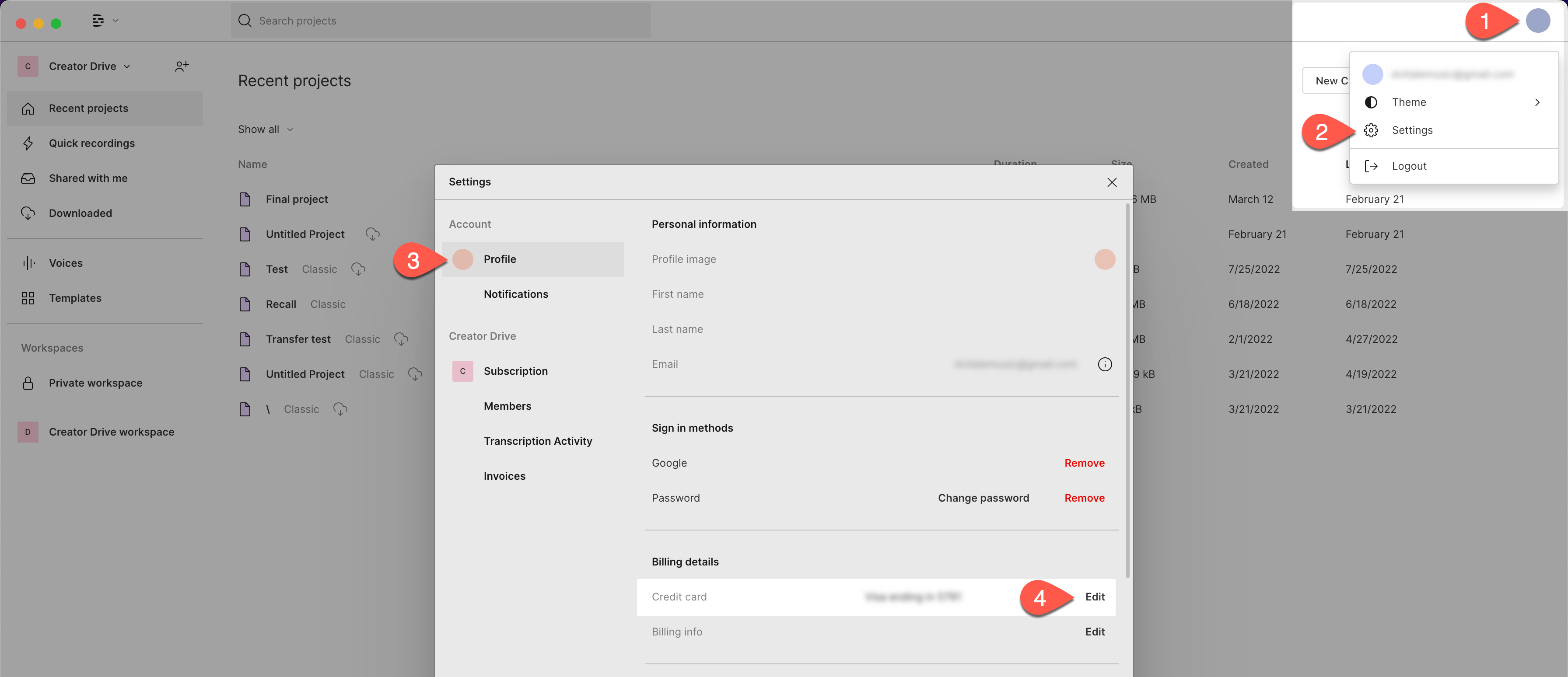Edit billing info details
Screen dimensions: 1568x677
pyautogui.click(x=1094, y=631)
